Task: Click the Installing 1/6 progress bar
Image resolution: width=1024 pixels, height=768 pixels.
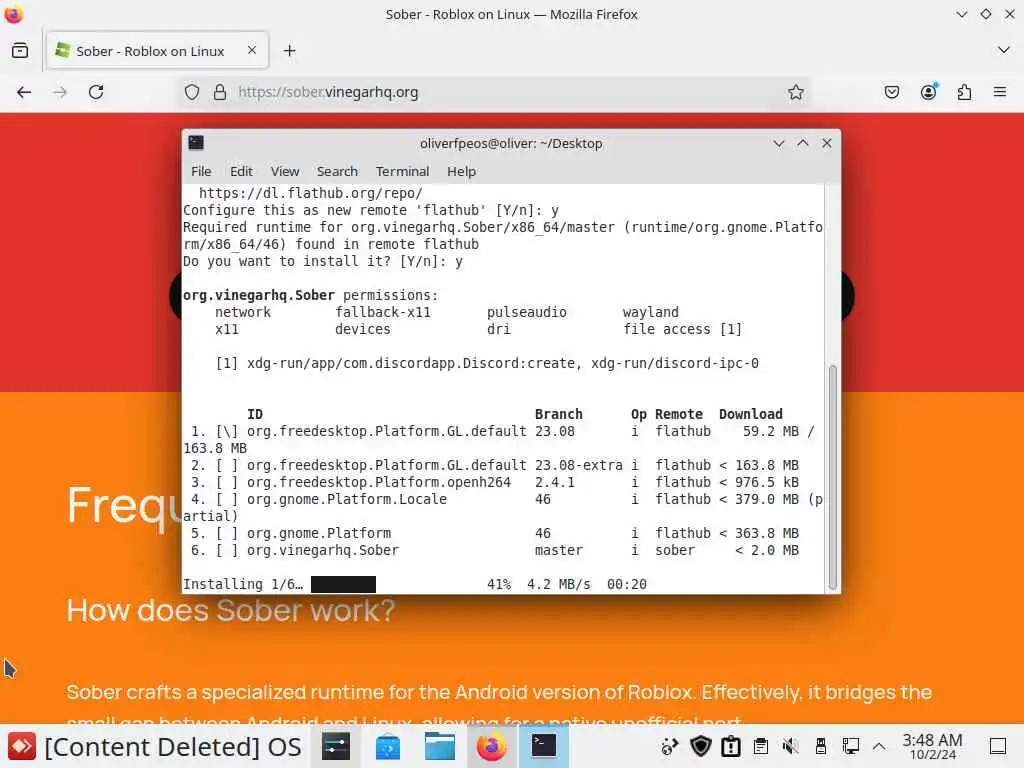Action: (344, 584)
